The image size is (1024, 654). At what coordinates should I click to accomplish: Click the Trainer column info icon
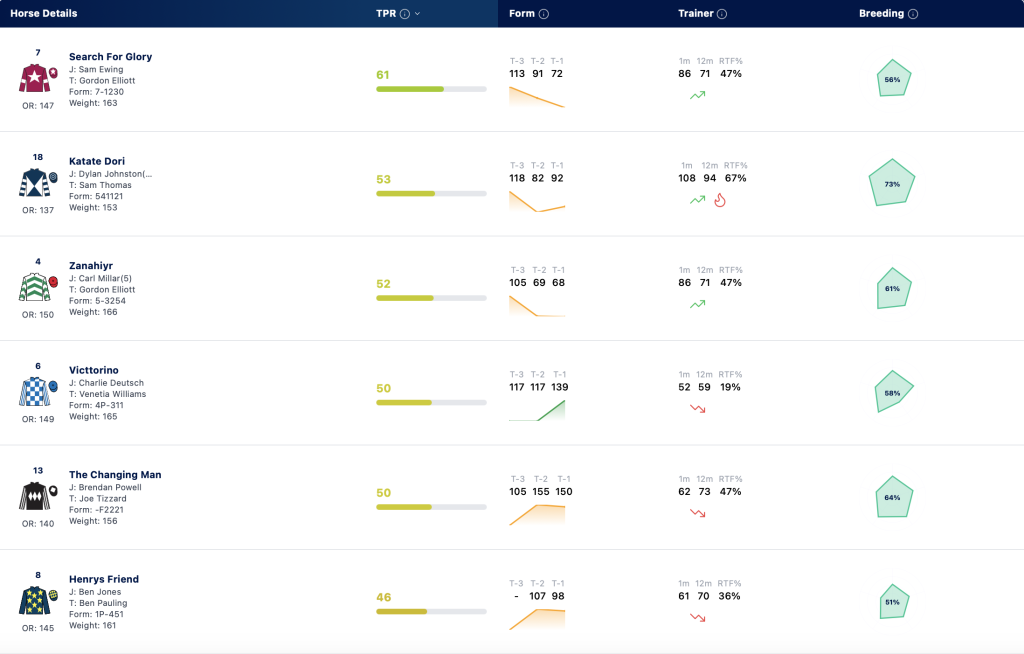(722, 14)
